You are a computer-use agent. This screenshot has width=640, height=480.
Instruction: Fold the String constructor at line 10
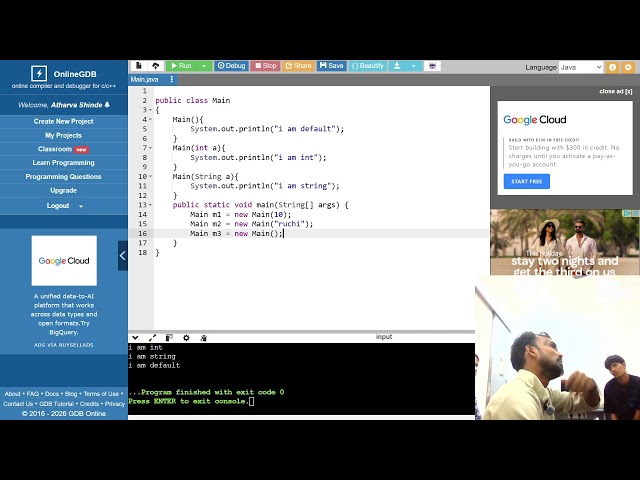click(151, 176)
